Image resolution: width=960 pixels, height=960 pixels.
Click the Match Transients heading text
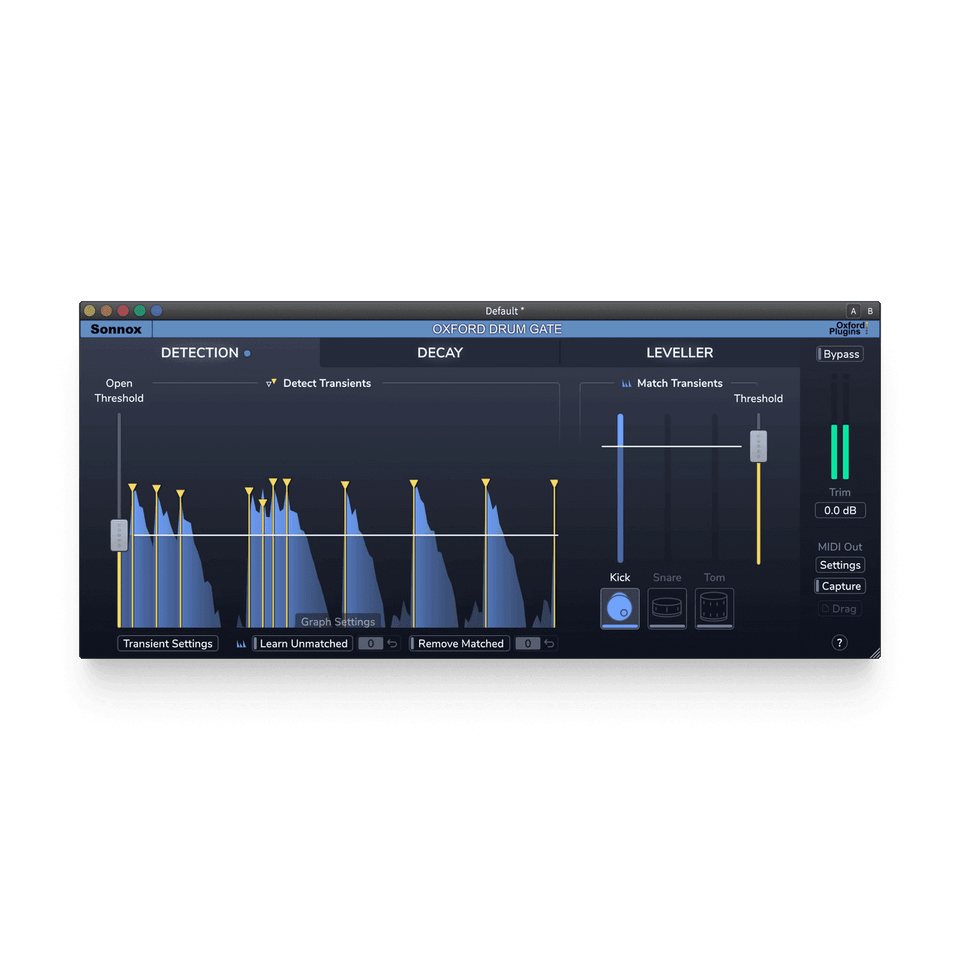(680, 383)
